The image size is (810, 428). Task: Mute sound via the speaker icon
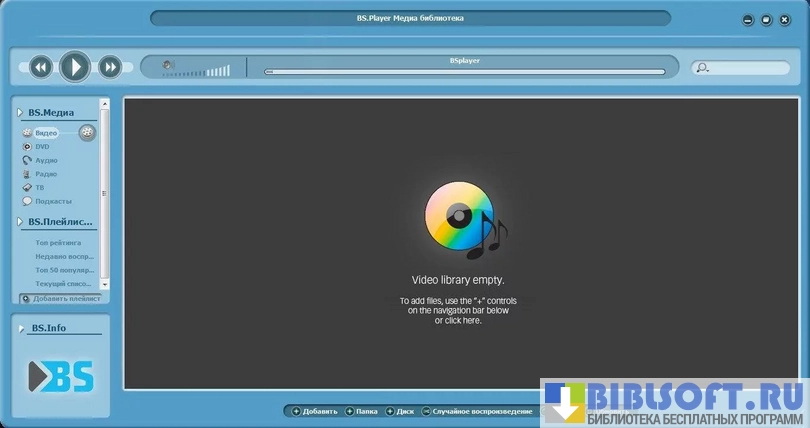pos(169,66)
